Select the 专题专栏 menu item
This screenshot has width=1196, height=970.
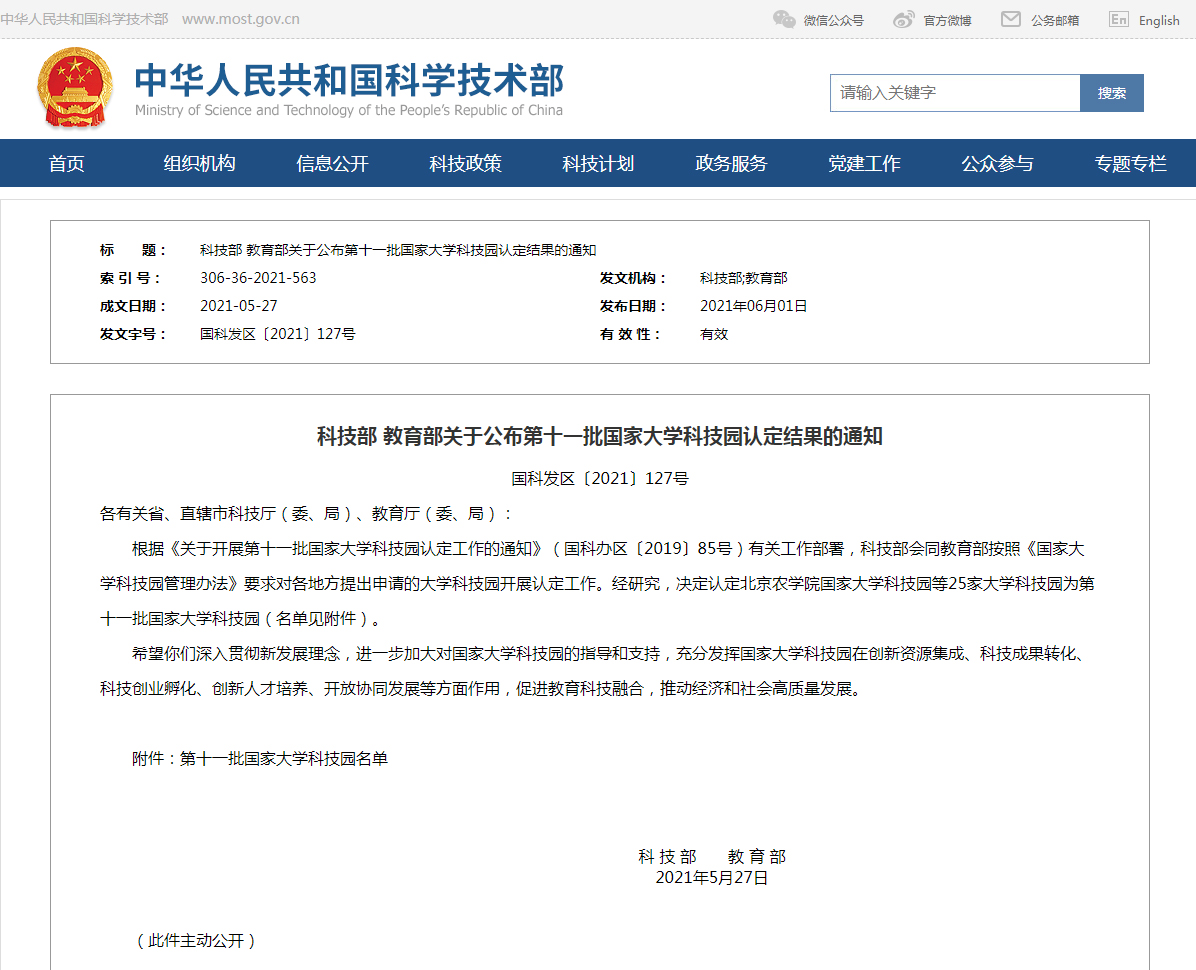[x=1130, y=164]
